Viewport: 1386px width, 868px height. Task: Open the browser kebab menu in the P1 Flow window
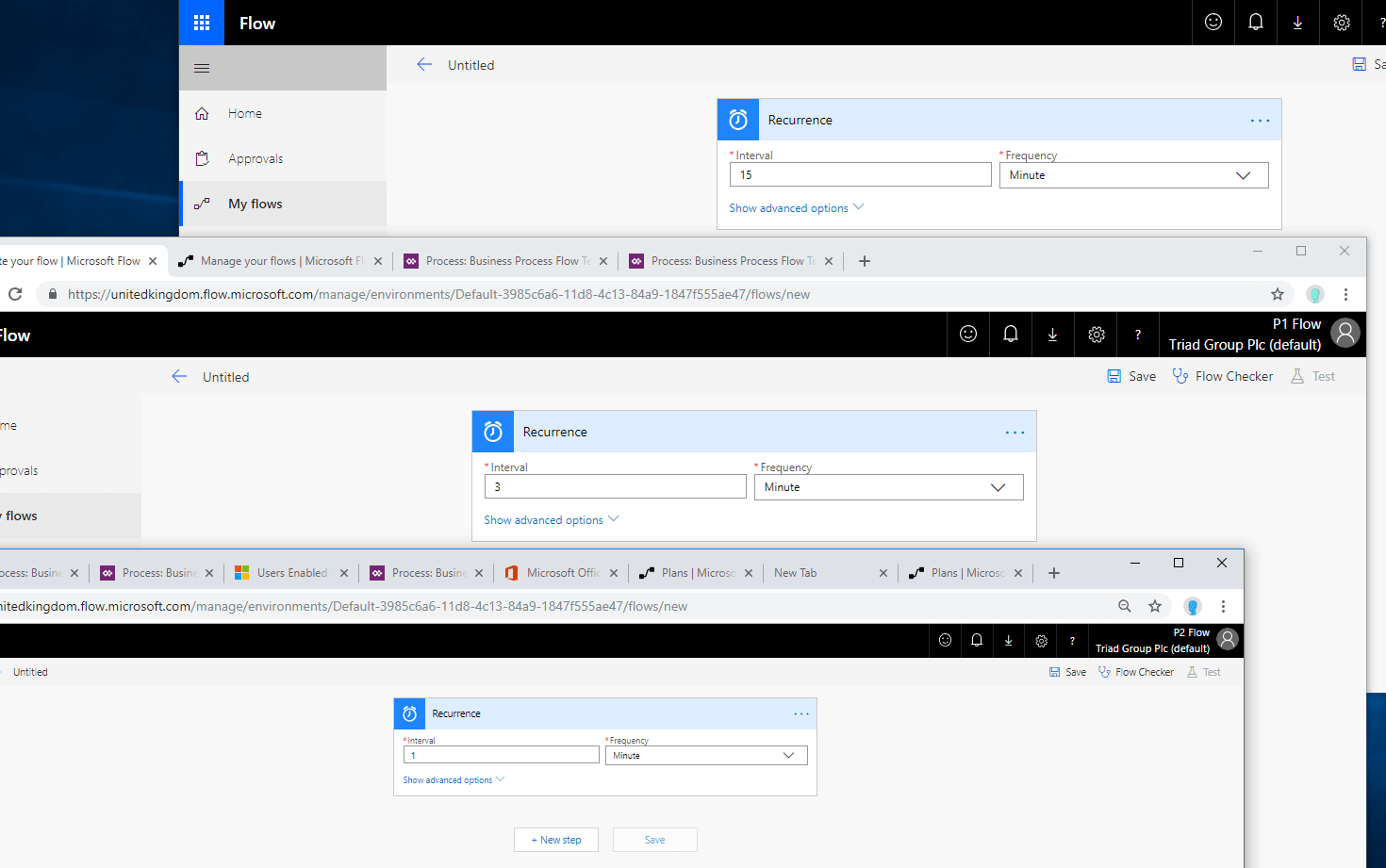click(x=1346, y=294)
